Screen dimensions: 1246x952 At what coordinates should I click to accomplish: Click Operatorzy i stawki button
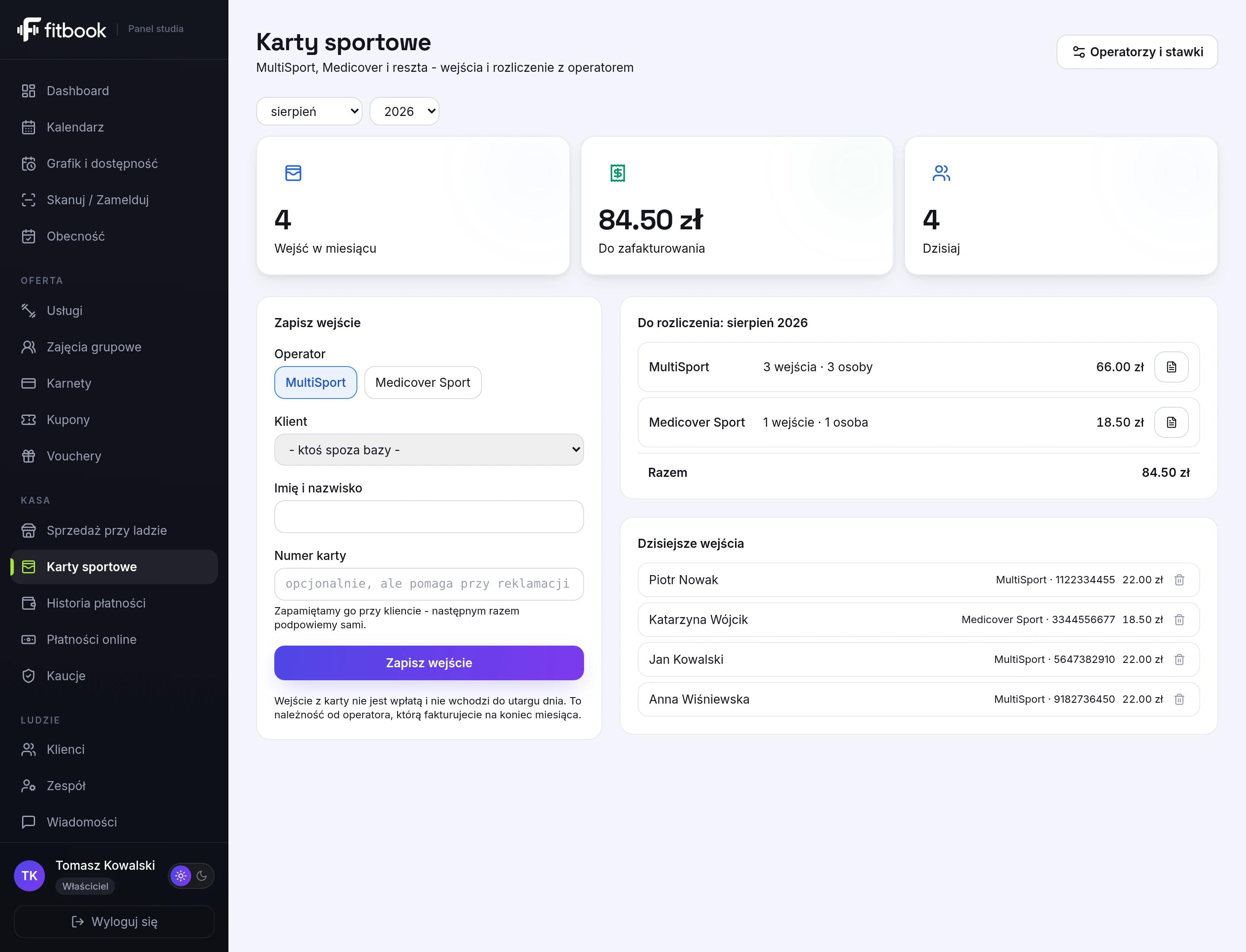click(1137, 52)
